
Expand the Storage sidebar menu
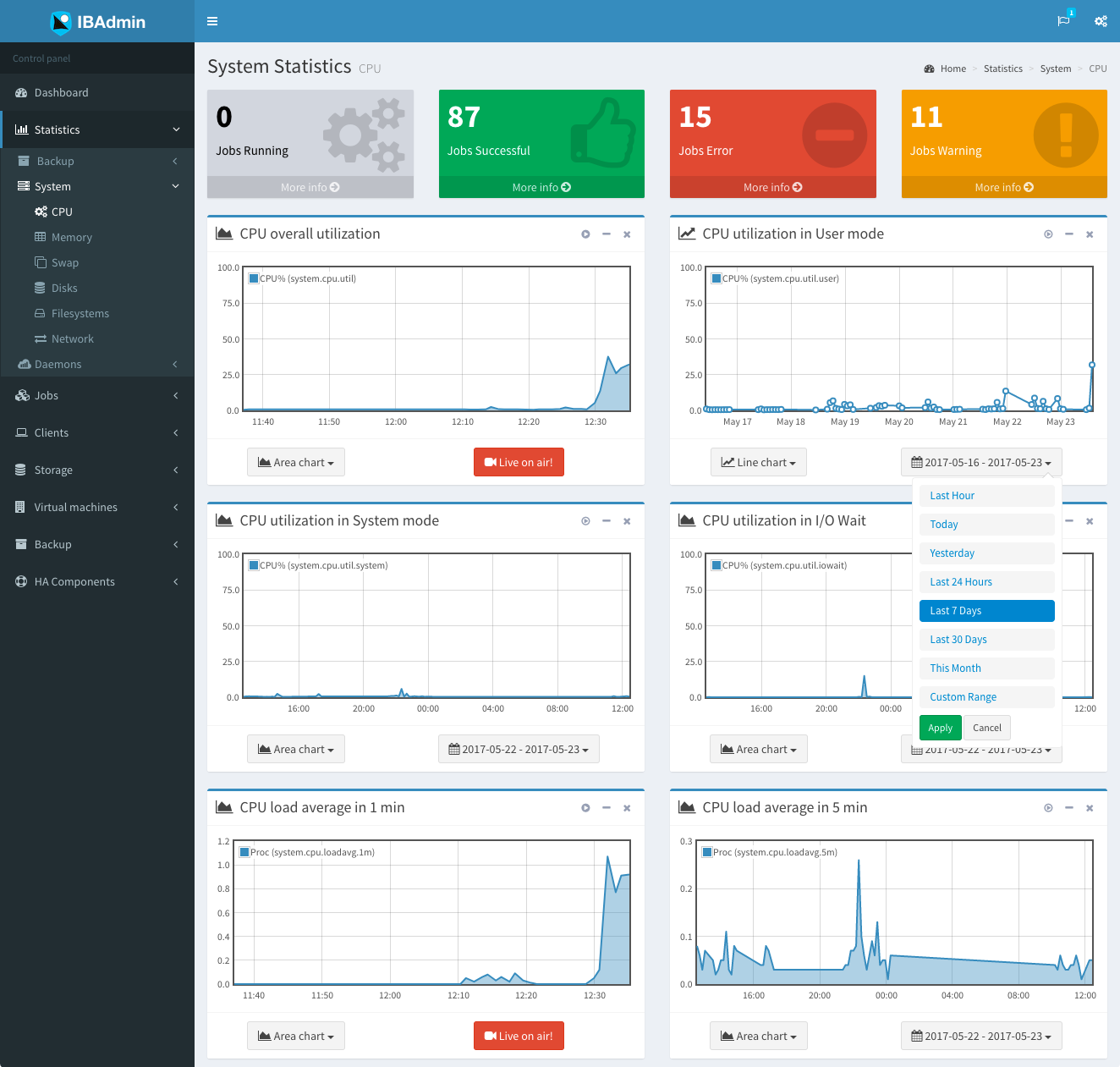[x=97, y=470]
